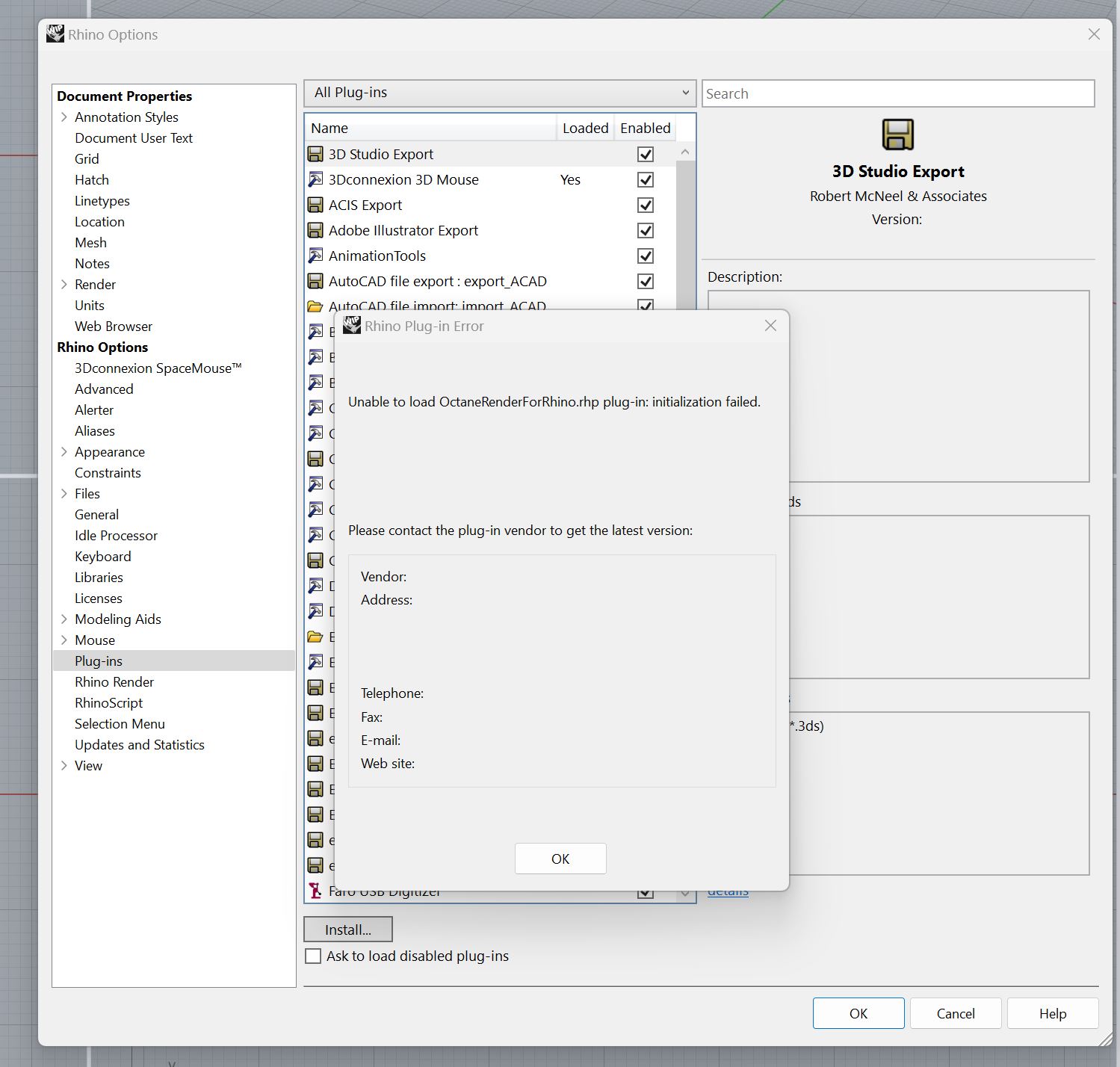
Task: Expand the Render tree node
Action: tap(64, 285)
